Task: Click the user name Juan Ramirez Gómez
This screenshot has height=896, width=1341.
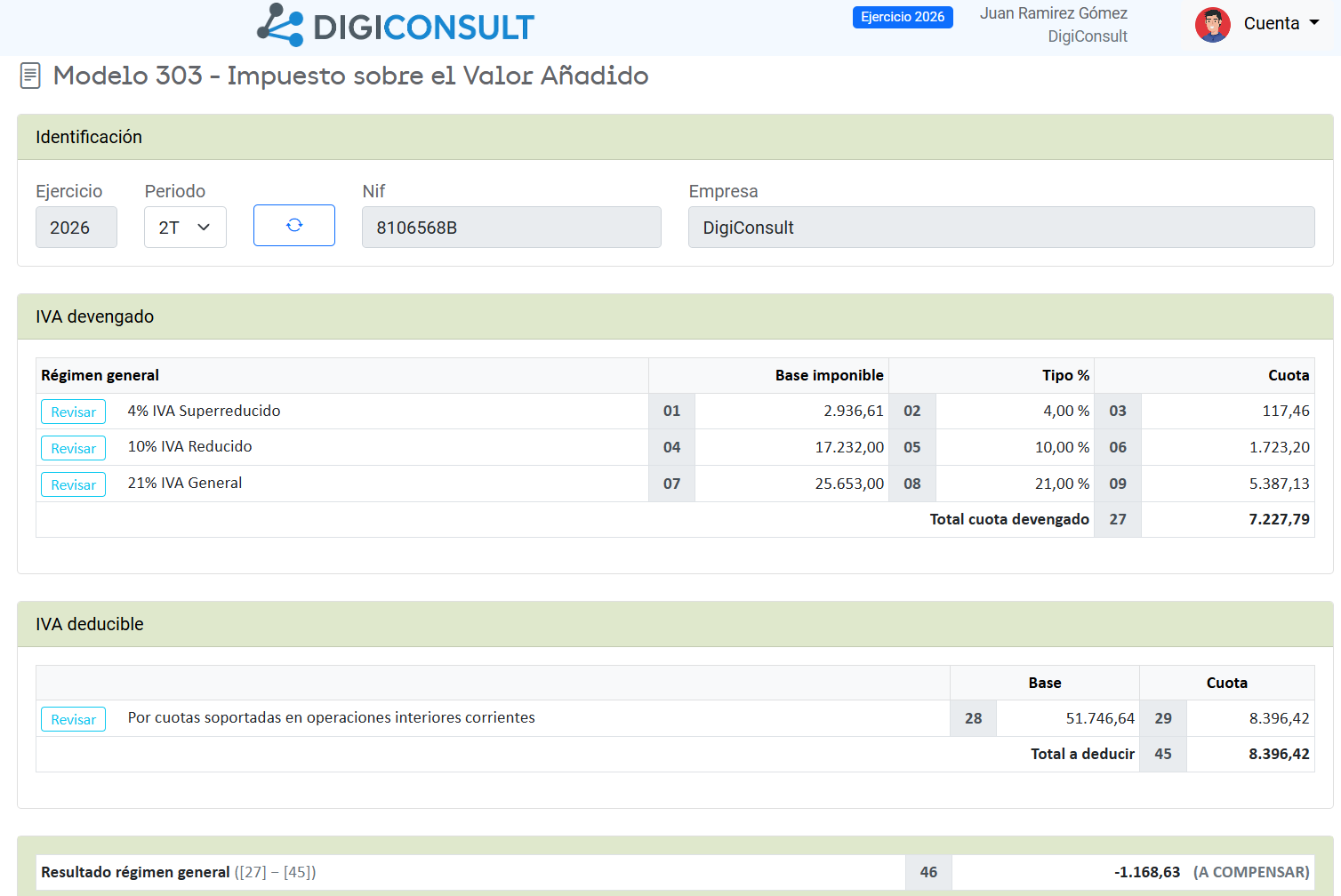Action: pos(1054,13)
